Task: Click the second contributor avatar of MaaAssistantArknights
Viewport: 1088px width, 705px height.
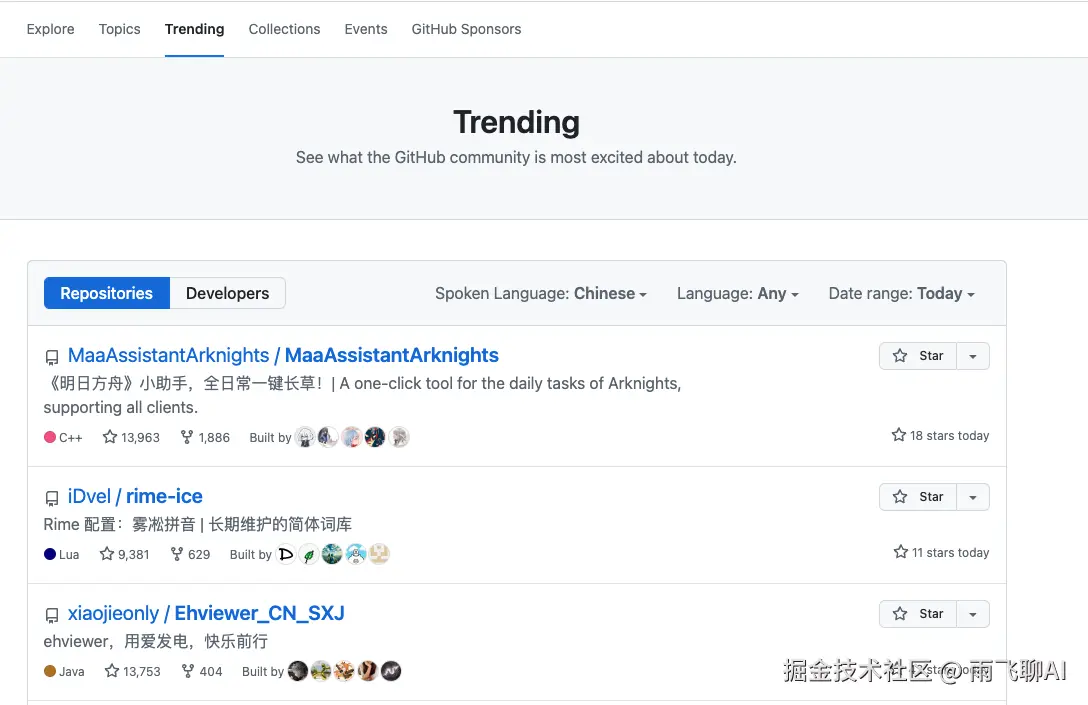Action: pos(328,437)
